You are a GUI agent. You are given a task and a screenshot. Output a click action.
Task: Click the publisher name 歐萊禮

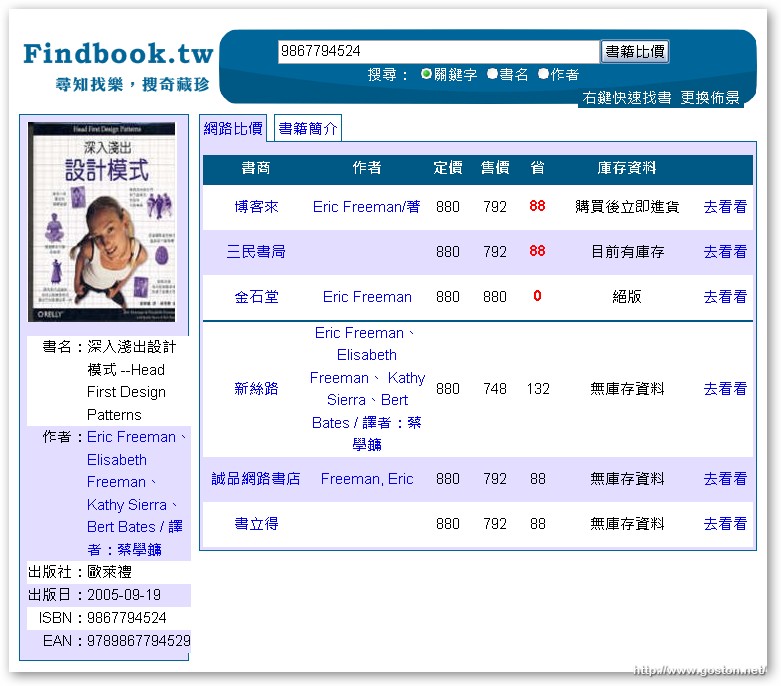[x=110, y=572]
